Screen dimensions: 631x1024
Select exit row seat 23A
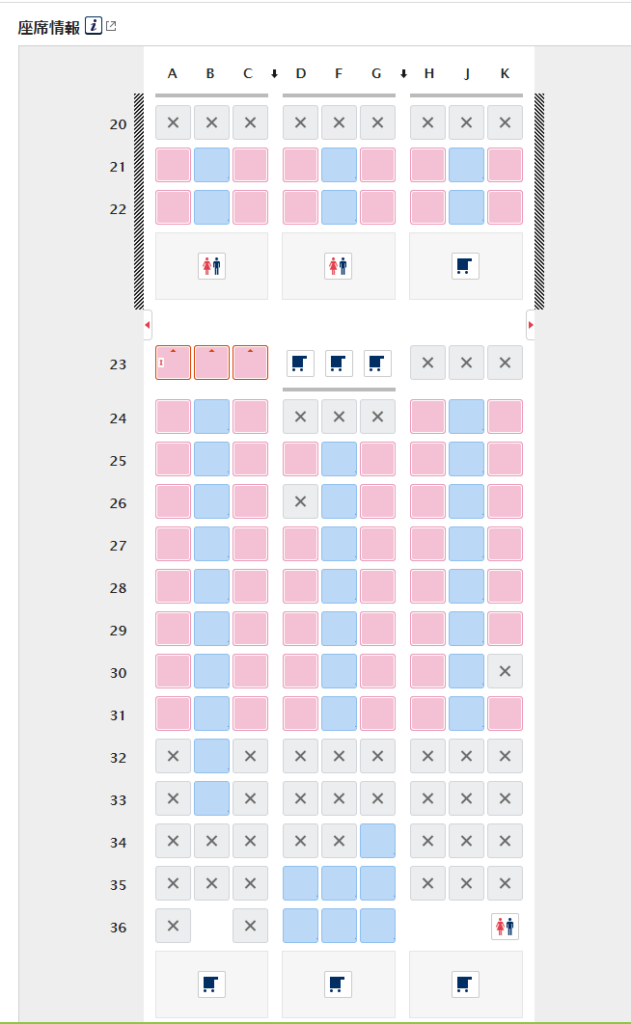(x=173, y=363)
